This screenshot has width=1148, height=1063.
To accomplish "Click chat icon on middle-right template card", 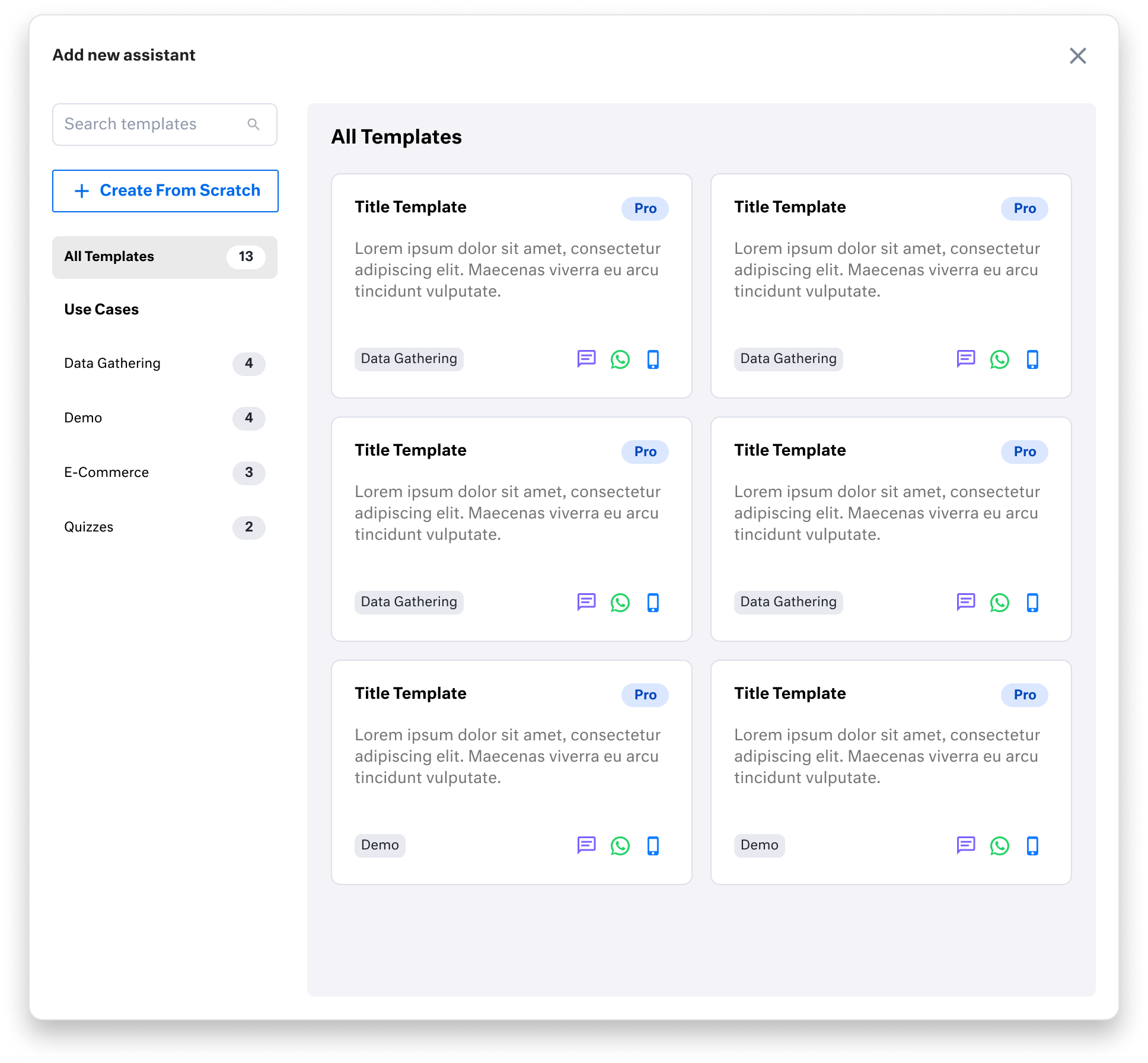I will coord(965,602).
